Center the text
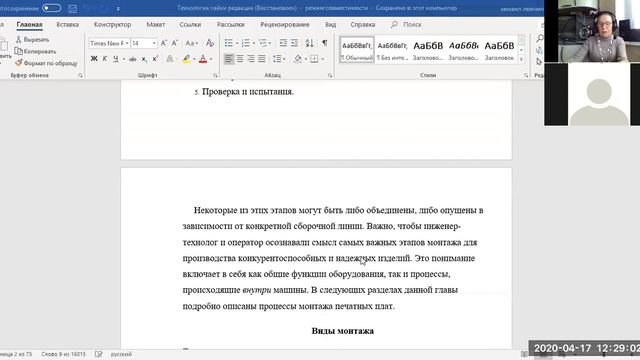The height and width of the screenshot is (360, 640). [x=240, y=59]
